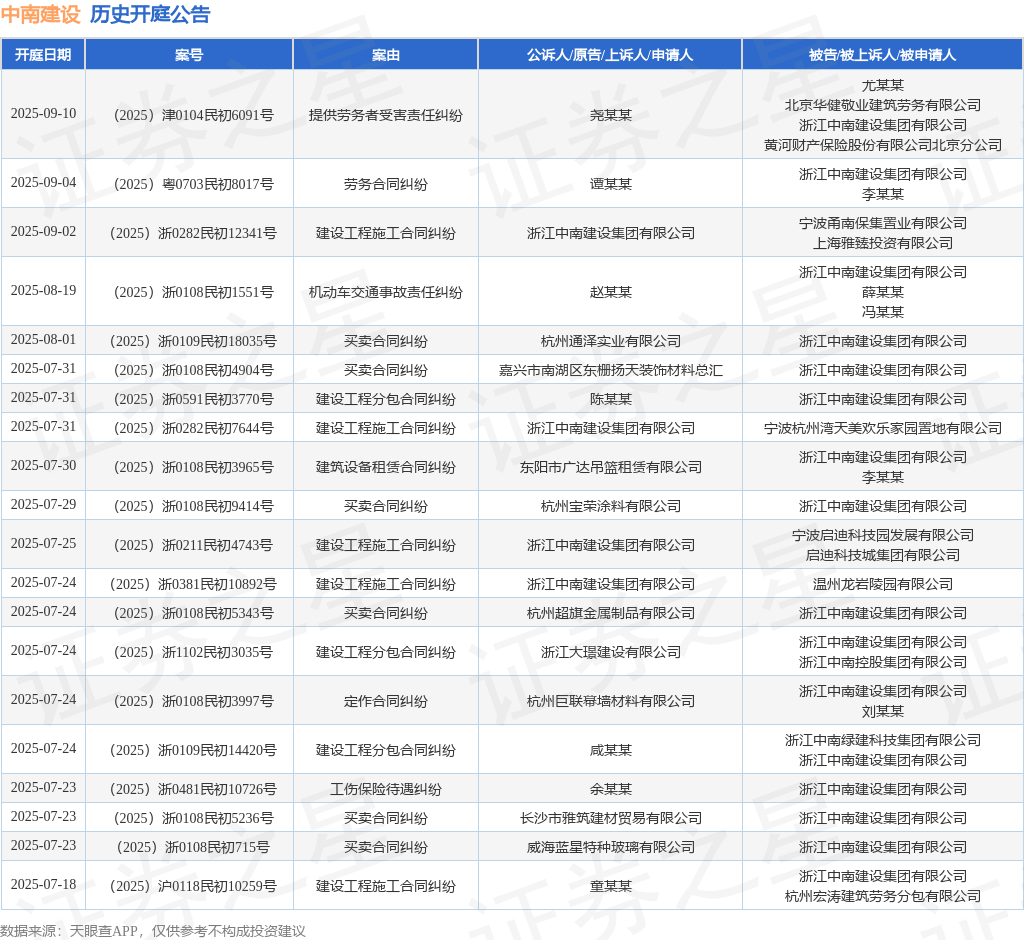This screenshot has width=1024, height=940.
Task: Click the 案由 column header
Action: tap(385, 55)
